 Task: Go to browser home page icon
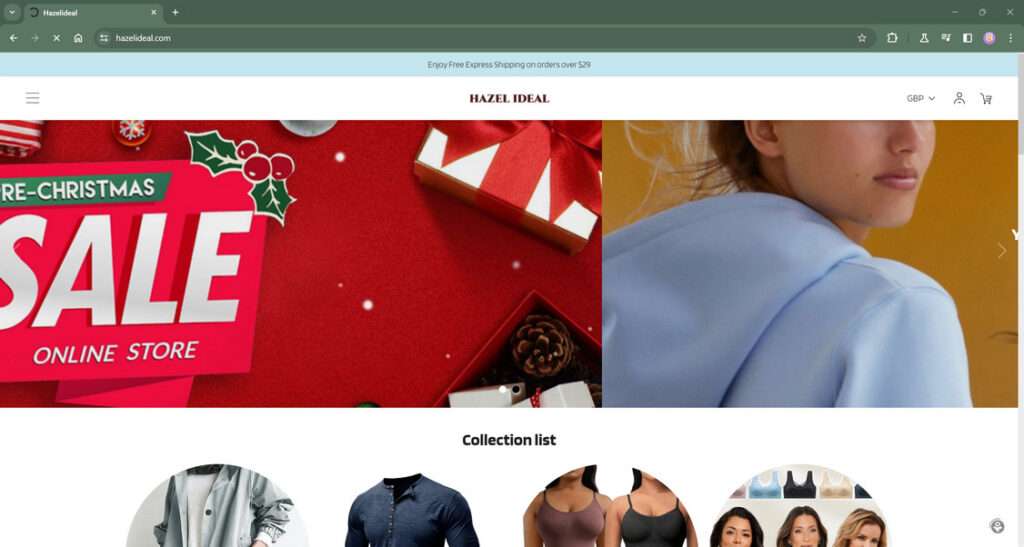78,38
